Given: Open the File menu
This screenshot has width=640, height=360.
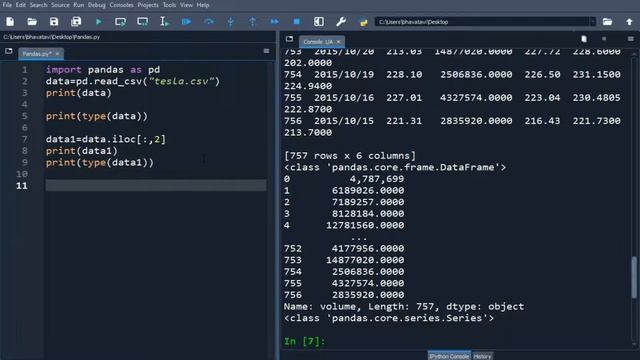Looking at the screenshot, I should click(x=7, y=5).
